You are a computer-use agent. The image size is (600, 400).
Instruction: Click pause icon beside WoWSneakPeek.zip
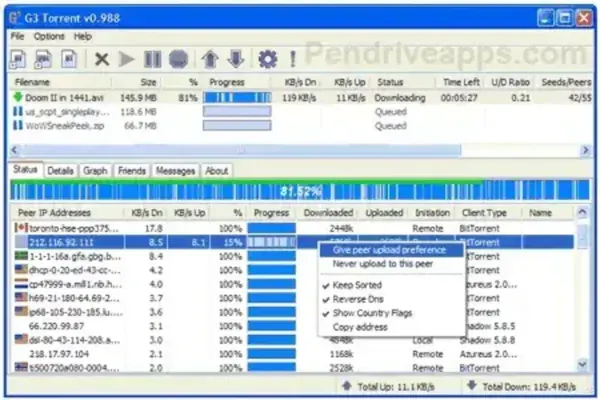tap(18, 125)
